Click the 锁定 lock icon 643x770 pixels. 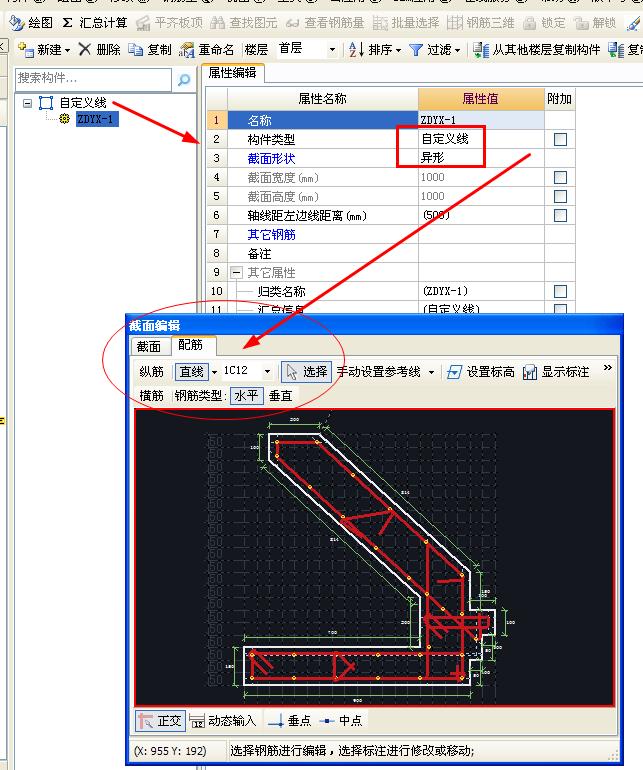pos(530,23)
